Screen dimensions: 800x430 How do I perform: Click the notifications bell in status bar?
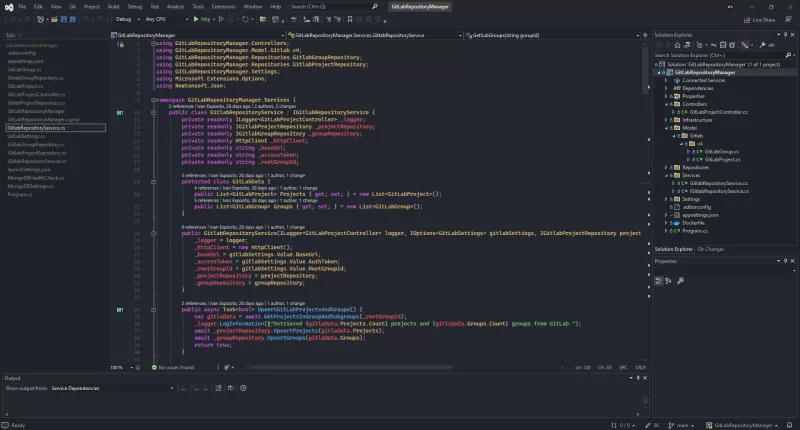tap(790, 424)
